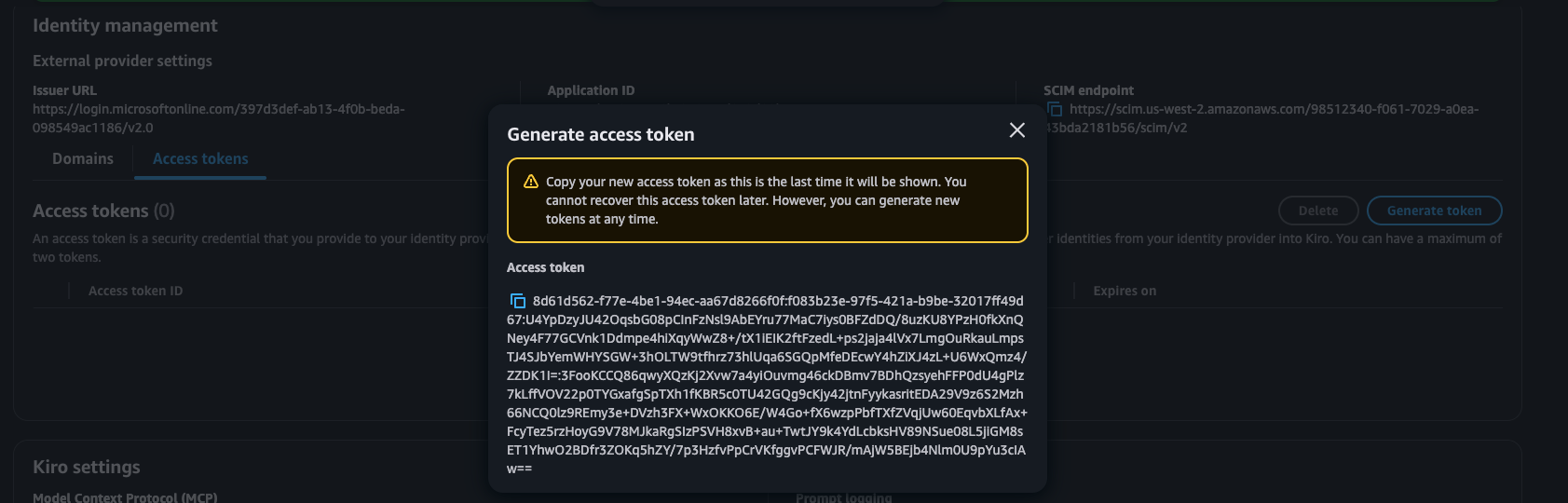
Task: Click the Kiro settings section heading
Action: [x=87, y=467]
